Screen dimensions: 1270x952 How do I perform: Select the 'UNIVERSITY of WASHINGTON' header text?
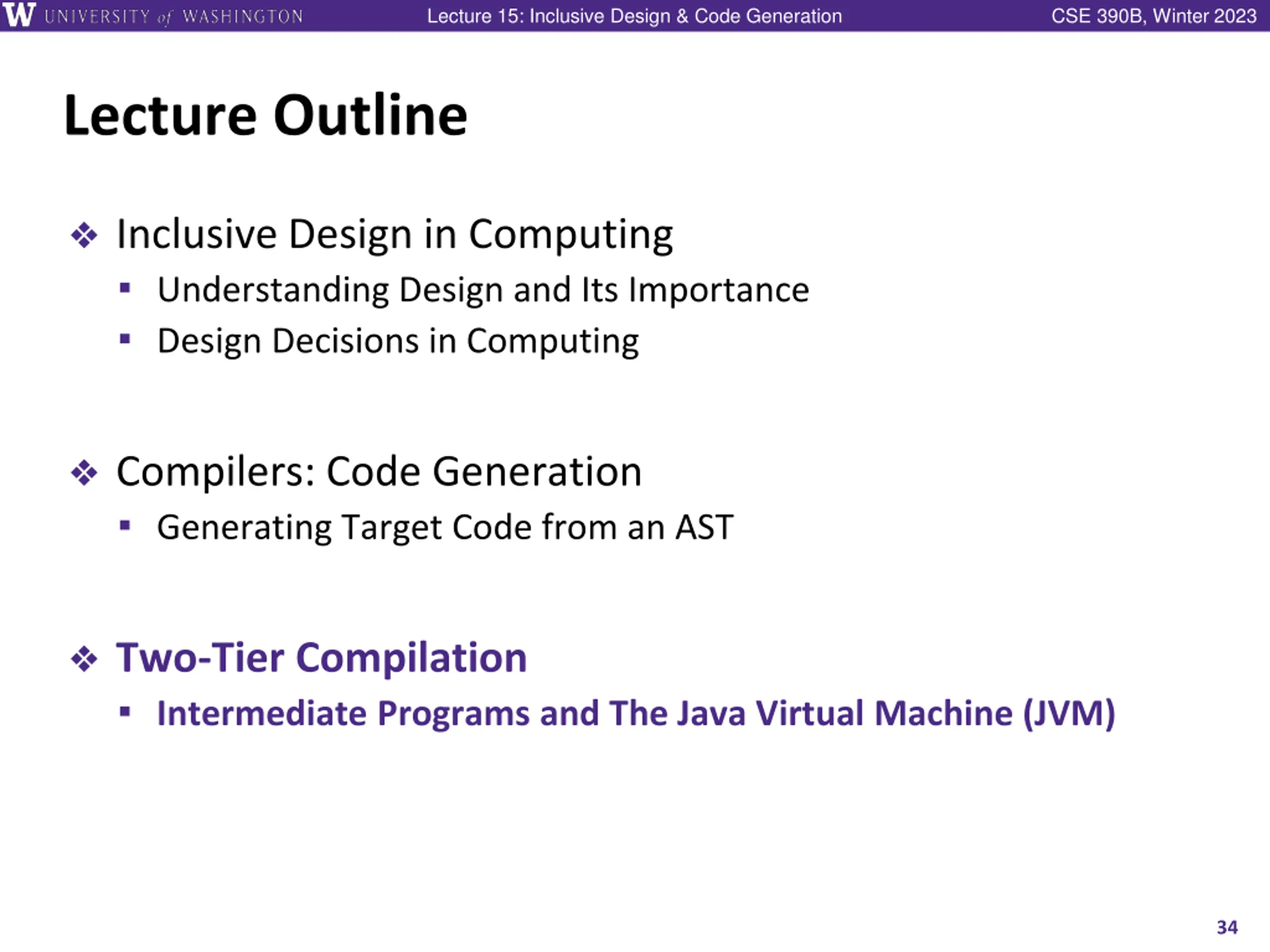click(174, 16)
